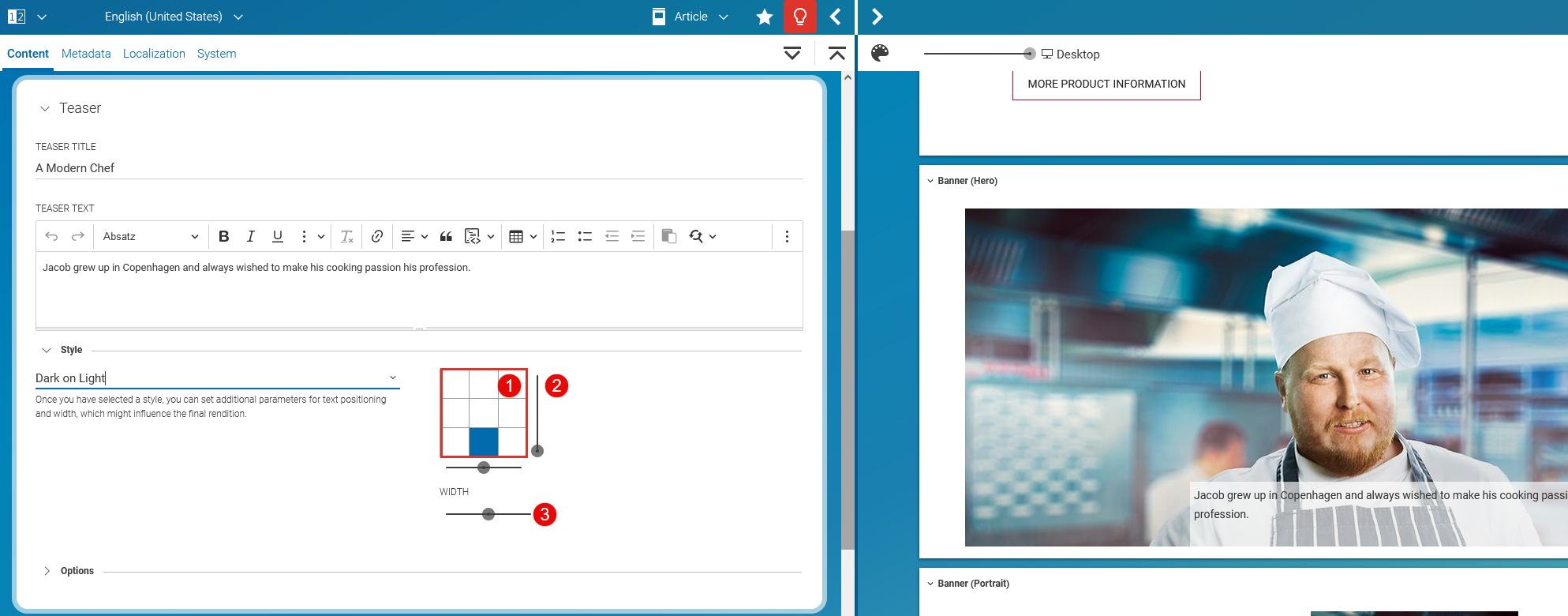Open the Absatz paragraph style dropdown
This screenshot has height=616, width=1568.
pos(150,236)
